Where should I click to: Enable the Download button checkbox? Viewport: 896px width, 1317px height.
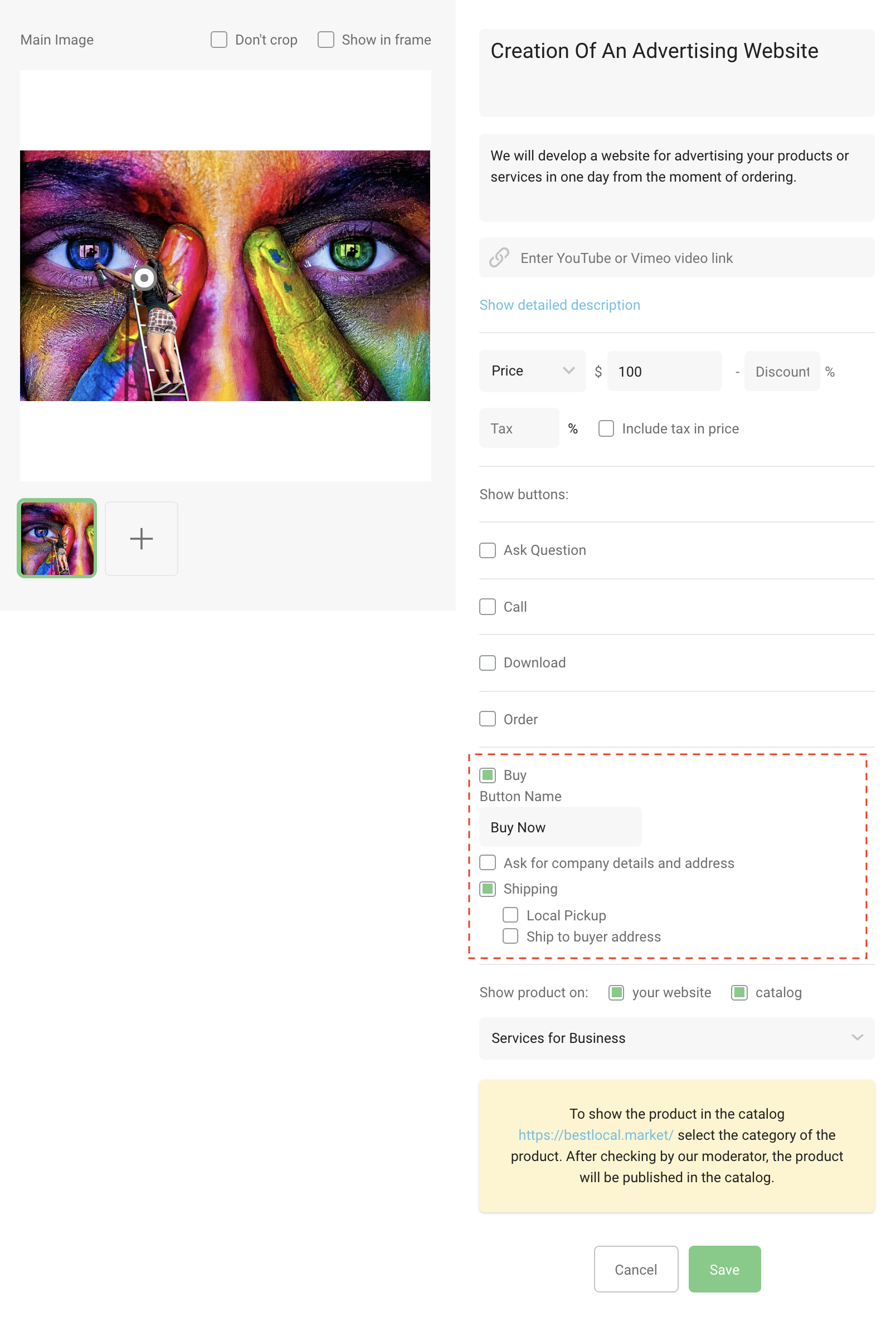487,662
